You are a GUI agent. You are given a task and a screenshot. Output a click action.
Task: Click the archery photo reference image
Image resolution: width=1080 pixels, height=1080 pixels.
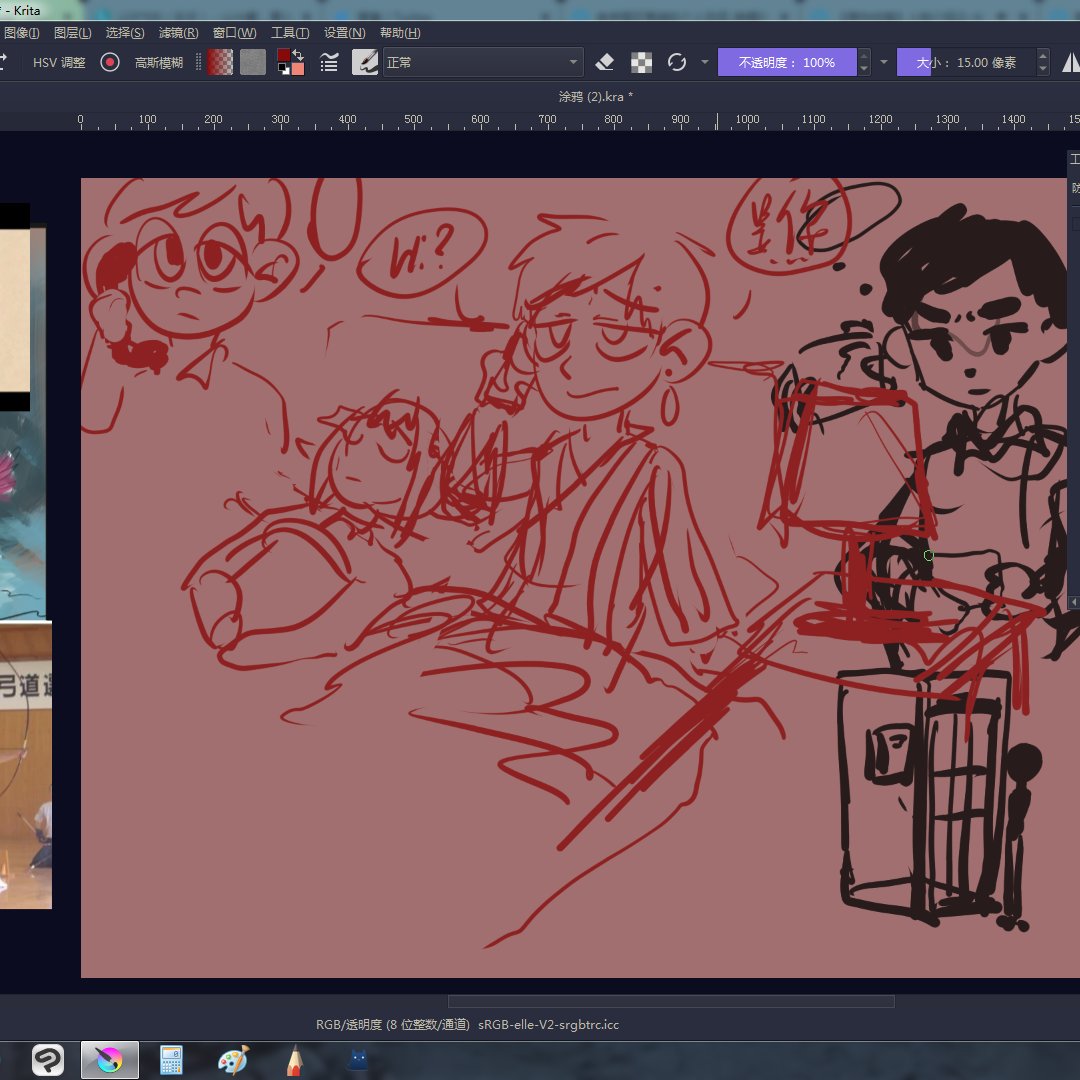(25, 765)
